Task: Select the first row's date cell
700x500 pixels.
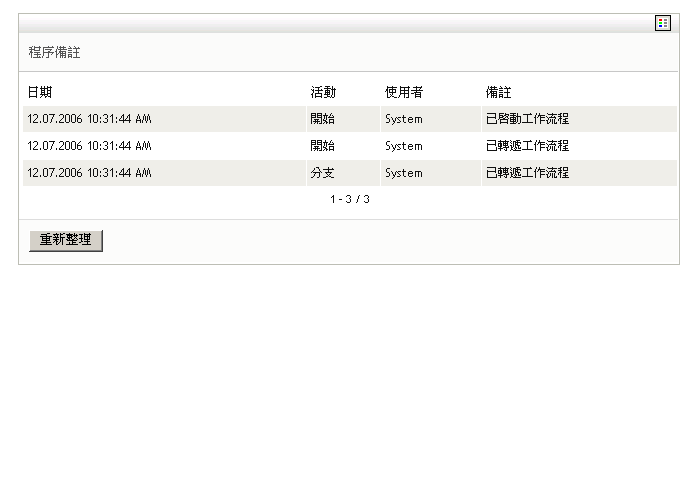Action: pos(90,119)
